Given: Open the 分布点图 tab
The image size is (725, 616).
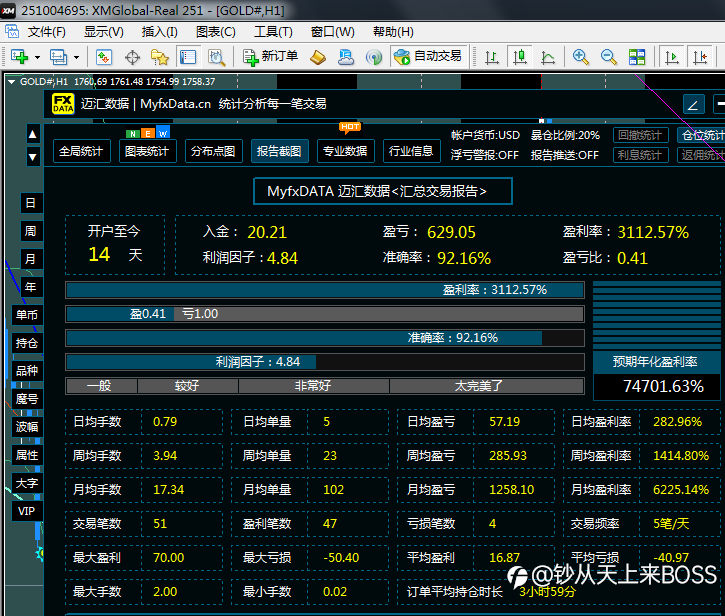Looking at the screenshot, I should [x=214, y=151].
